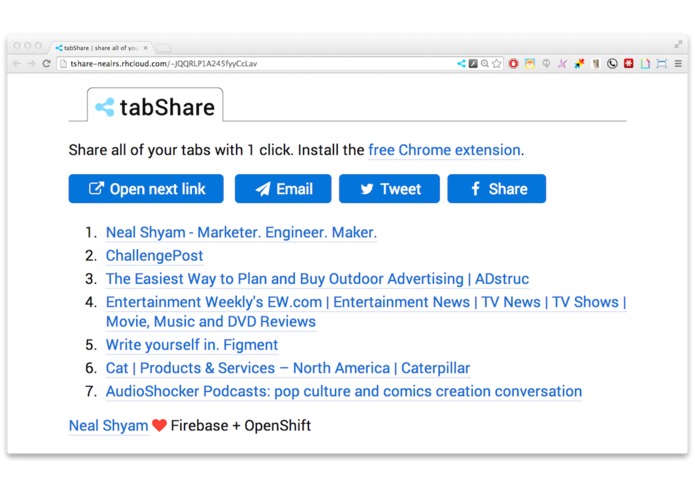695x494 pixels.
Task: Click the macOS zoom window button
Action: (x=38, y=45)
